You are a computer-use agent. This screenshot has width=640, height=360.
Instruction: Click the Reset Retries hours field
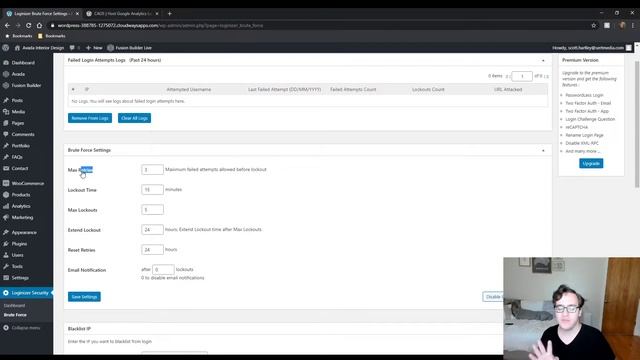[x=152, y=250]
